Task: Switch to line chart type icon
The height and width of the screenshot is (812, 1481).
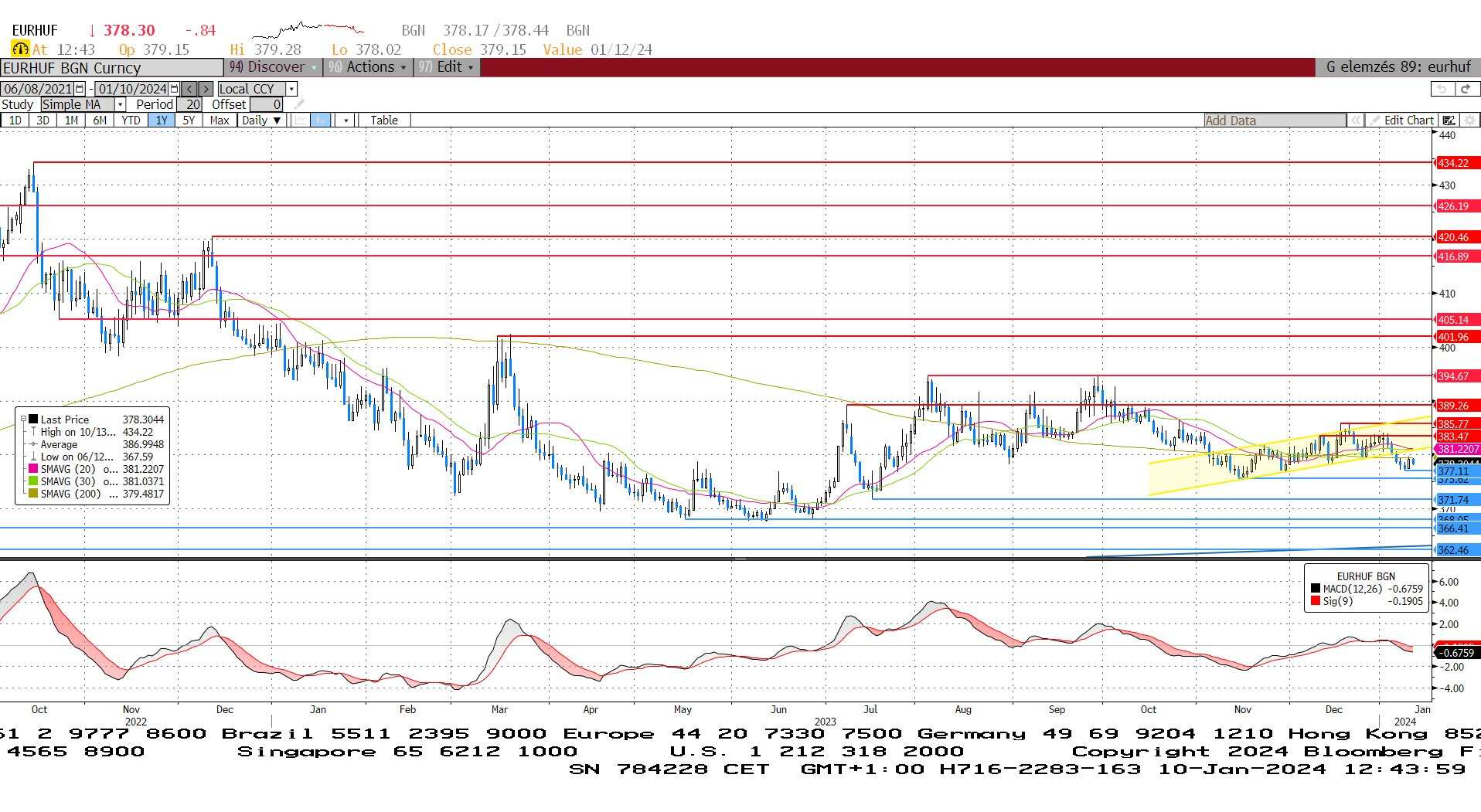Action: pyautogui.click(x=300, y=121)
